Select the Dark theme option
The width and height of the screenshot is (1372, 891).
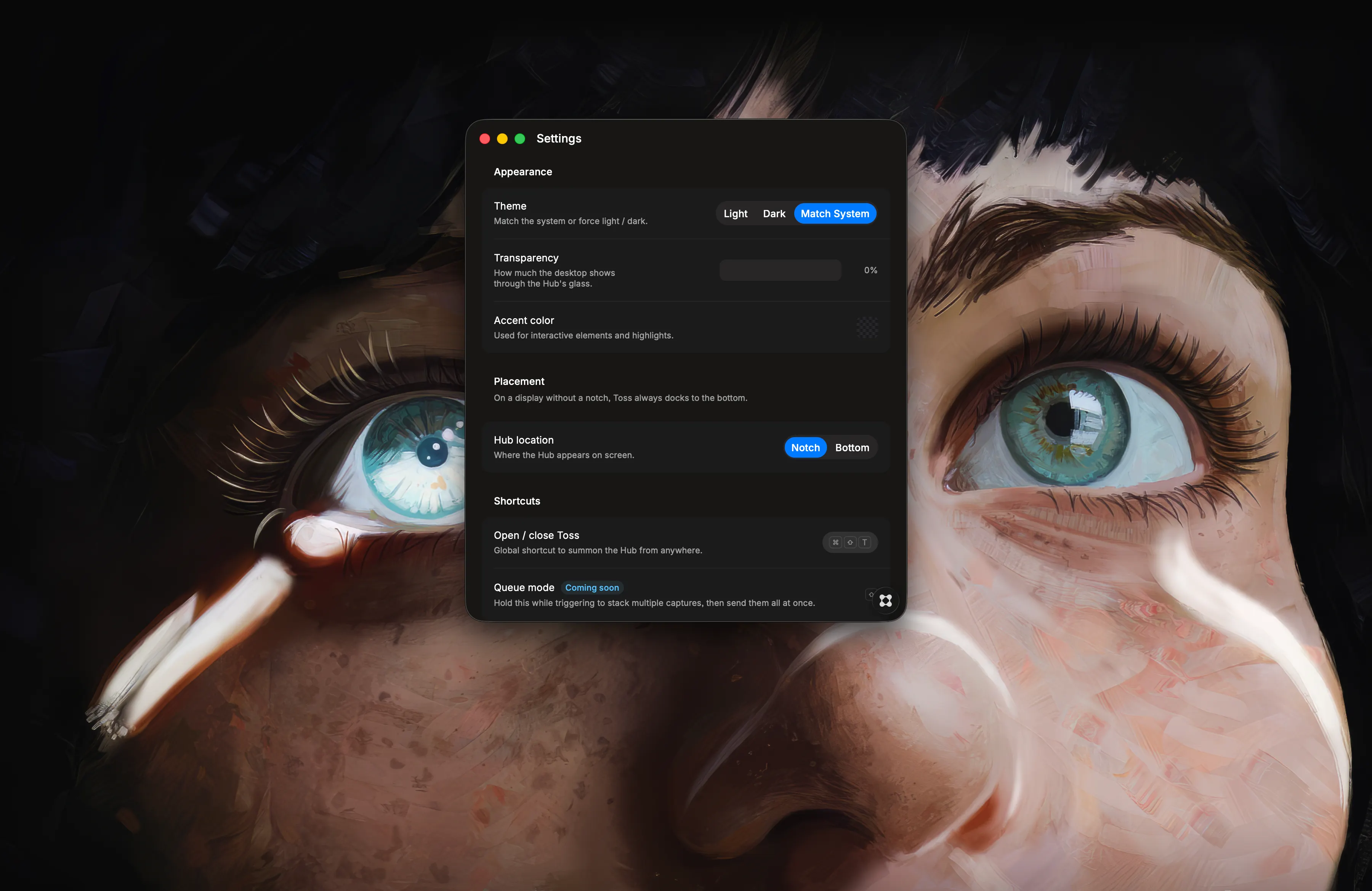point(774,214)
